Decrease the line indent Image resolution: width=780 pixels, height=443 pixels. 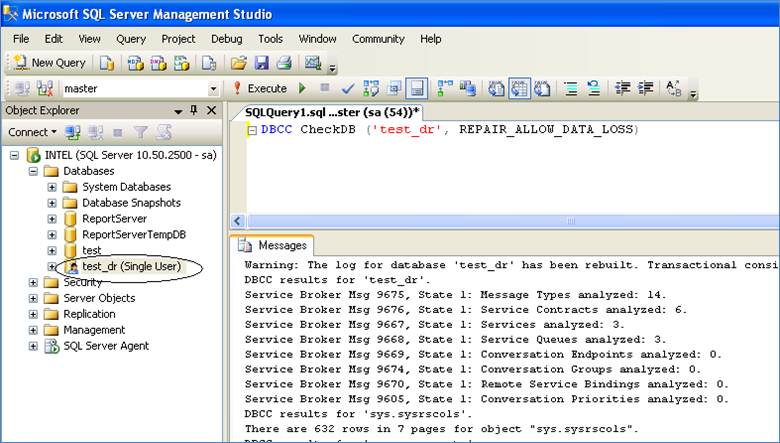622,89
